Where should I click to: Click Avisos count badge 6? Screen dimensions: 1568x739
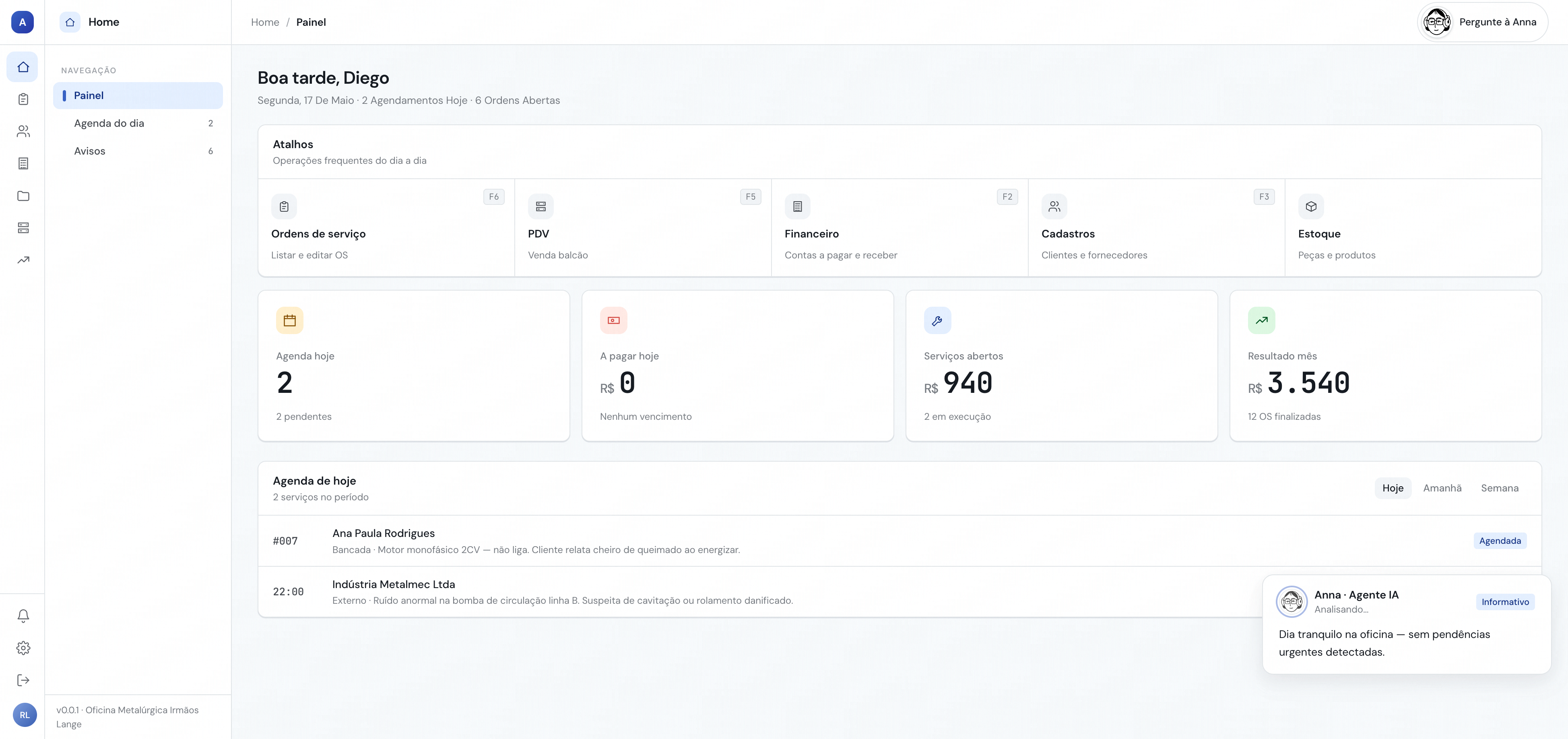(210, 152)
